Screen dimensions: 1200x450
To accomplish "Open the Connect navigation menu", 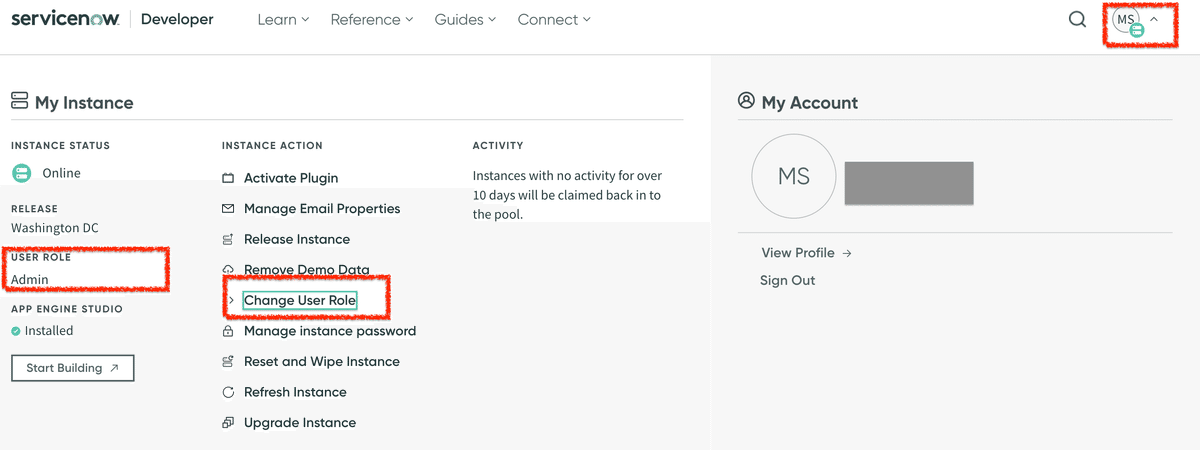I will (554, 19).
